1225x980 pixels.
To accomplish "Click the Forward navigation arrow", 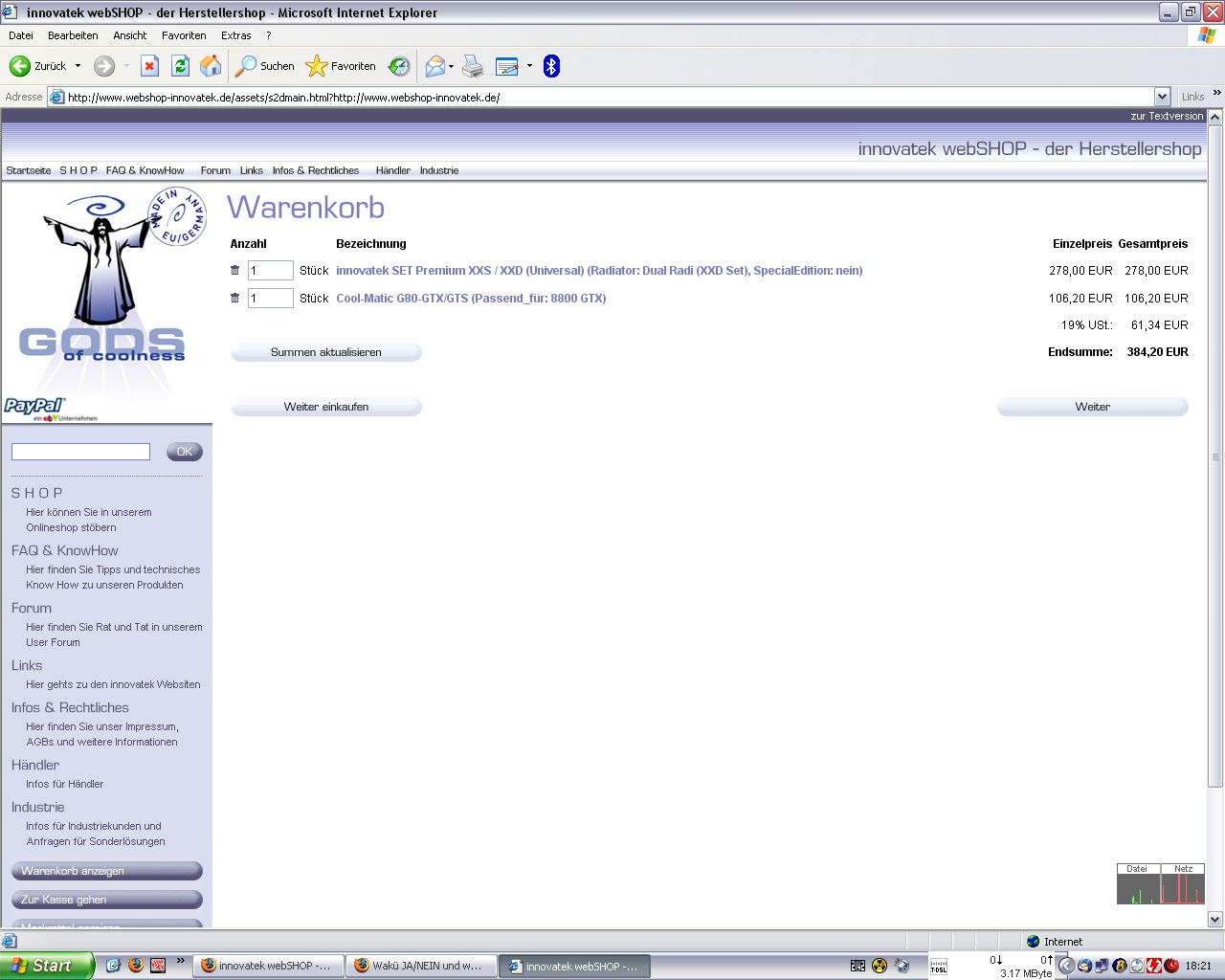I will pyautogui.click(x=104, y=66).
